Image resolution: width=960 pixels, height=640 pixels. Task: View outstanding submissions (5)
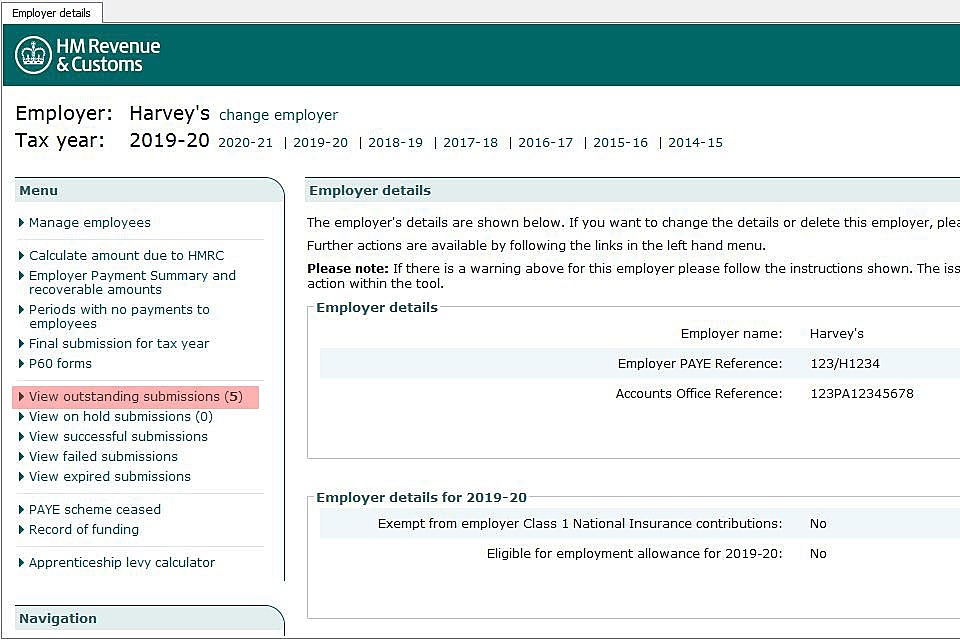tap(135, 397)
